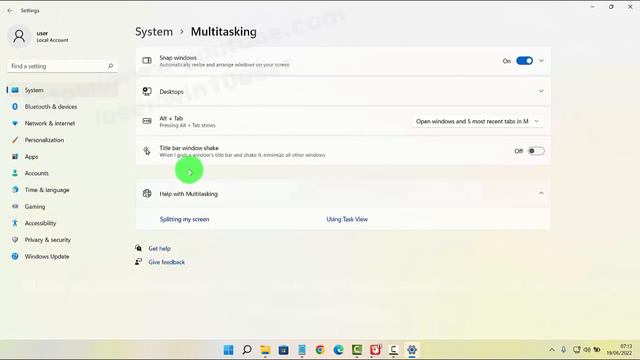The width and height of the screenshot is (640, 360).
Task: Go to Accessibility settings category
Action: point(62,223)
